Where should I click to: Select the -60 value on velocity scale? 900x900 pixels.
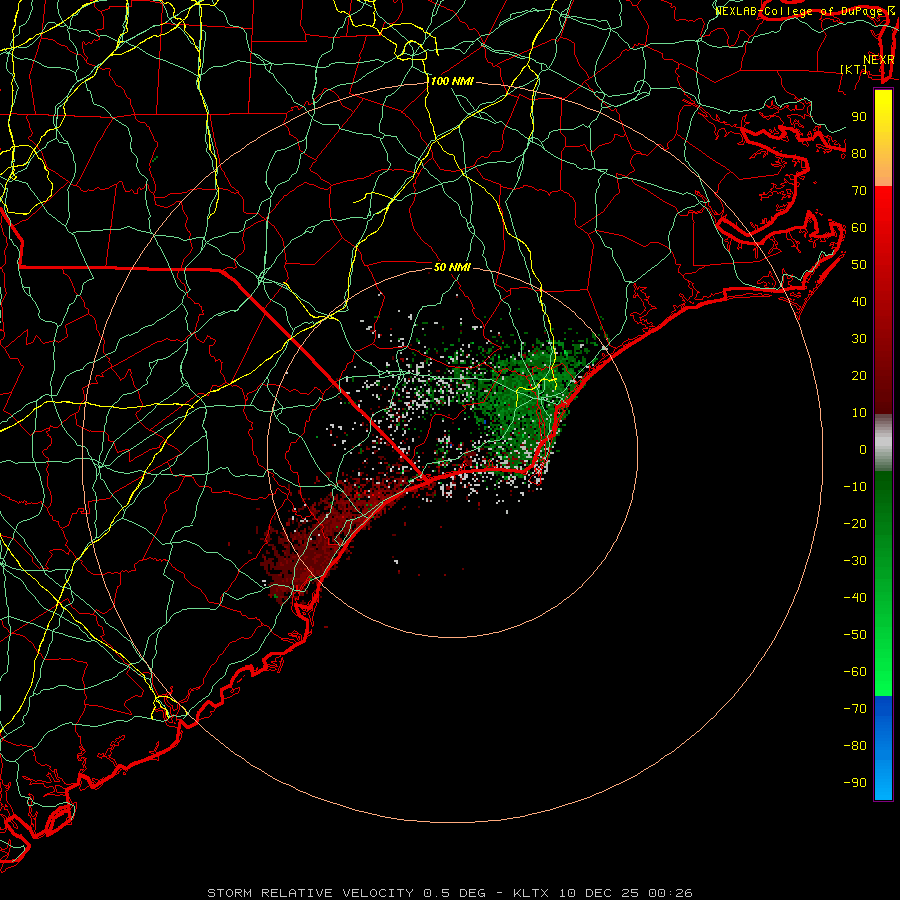click(x=855, y=672)
